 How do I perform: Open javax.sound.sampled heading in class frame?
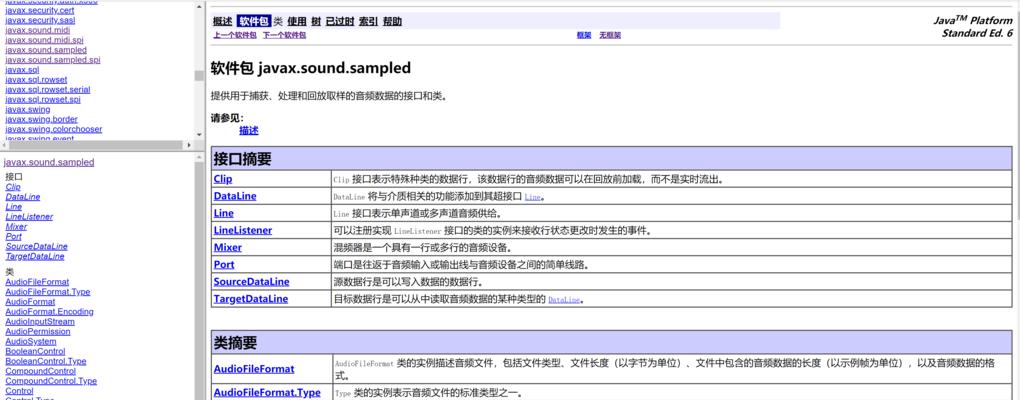click(x=49, y=163)
